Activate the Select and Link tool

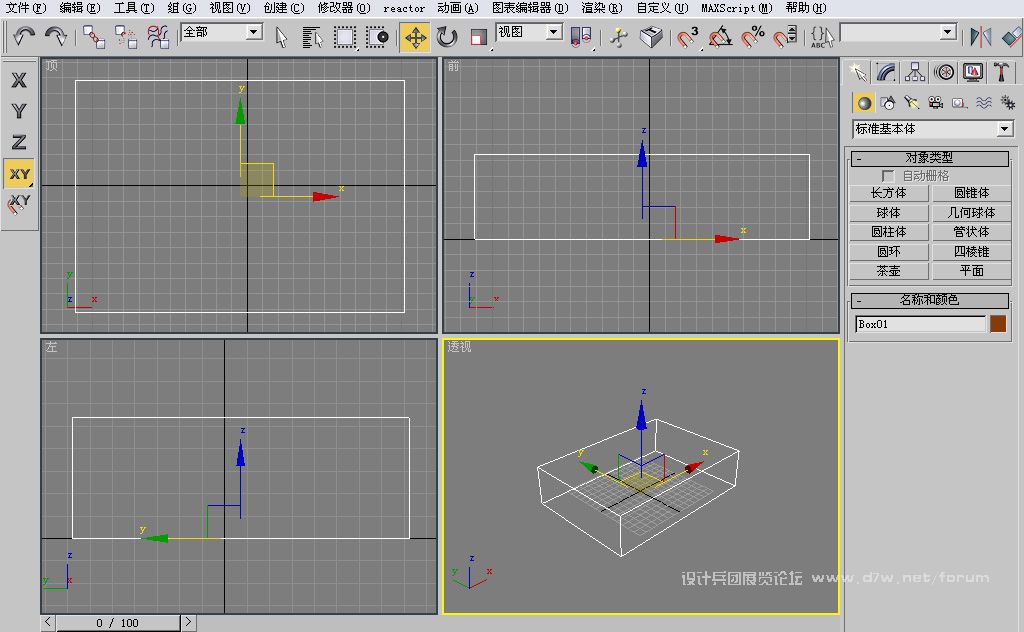(94, 37)
